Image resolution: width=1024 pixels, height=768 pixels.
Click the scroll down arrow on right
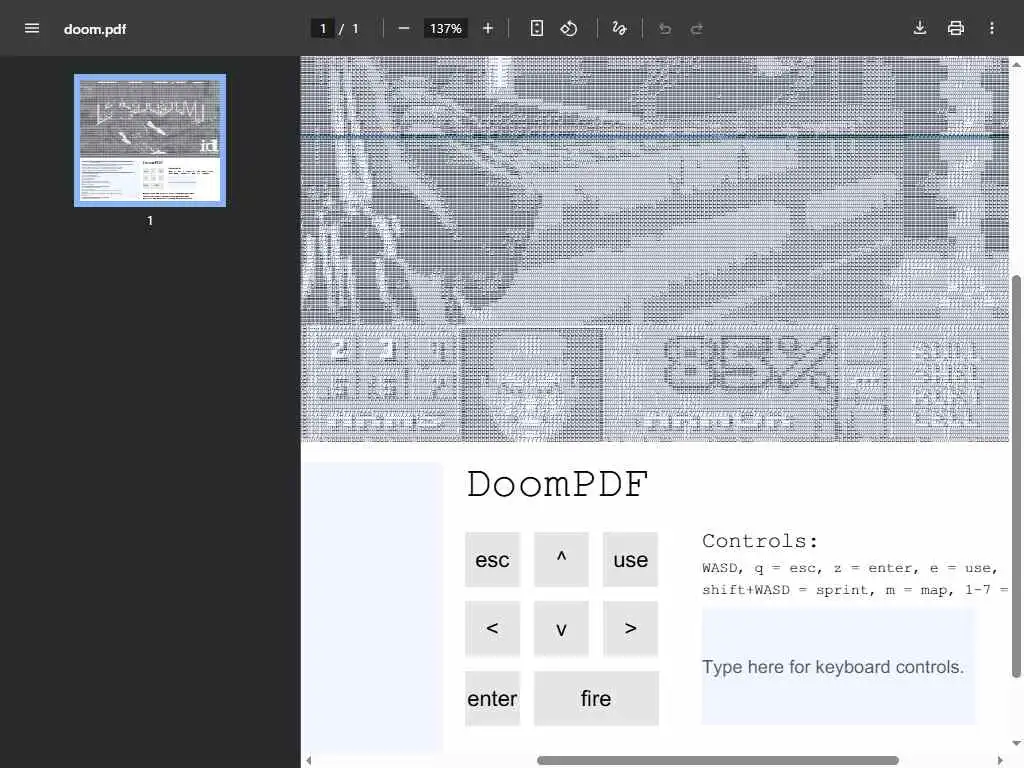[x=1016, y=743]
